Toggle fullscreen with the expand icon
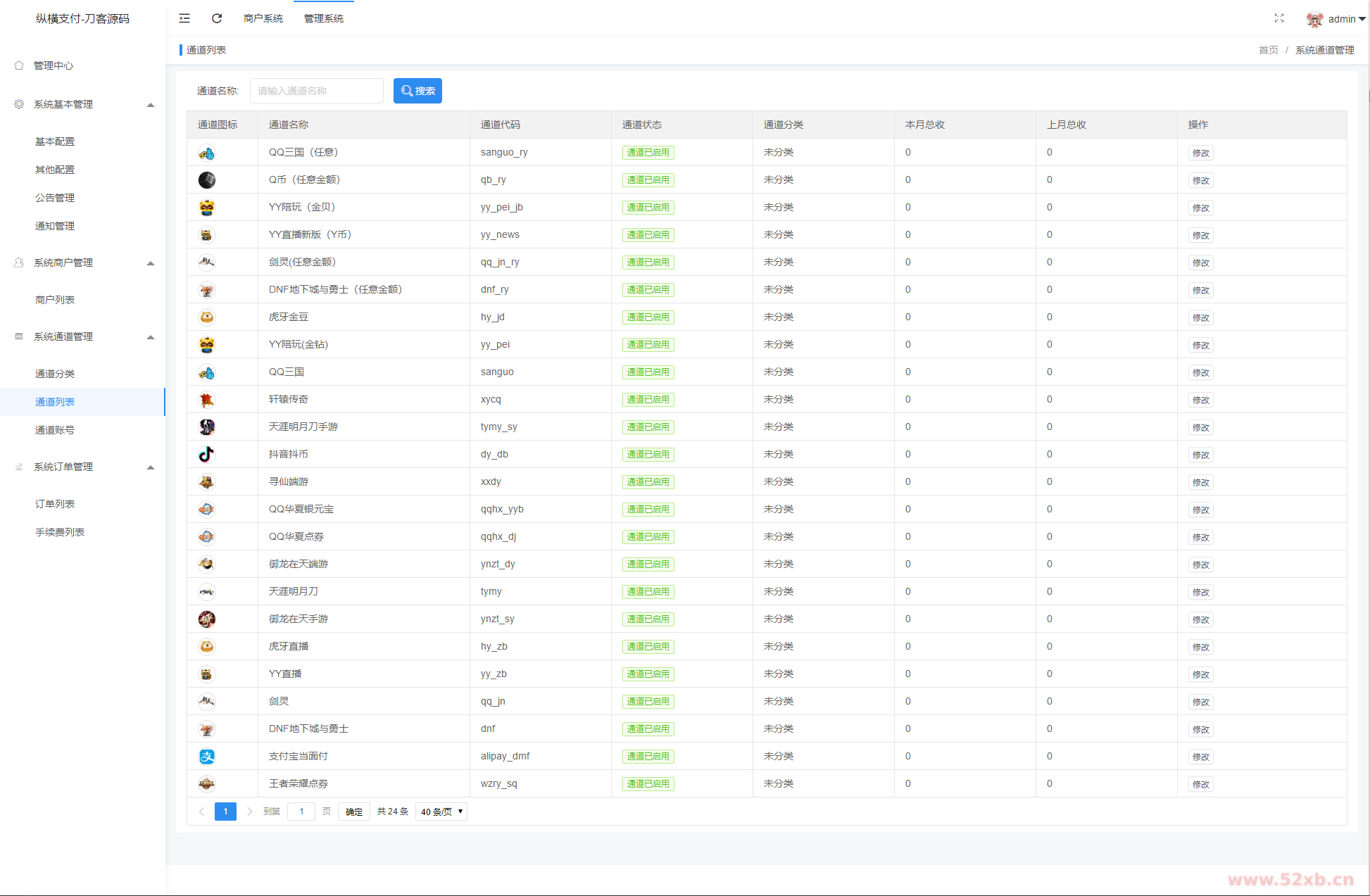This screenshot has height=896, width=1370. (x=1278, y=18)
